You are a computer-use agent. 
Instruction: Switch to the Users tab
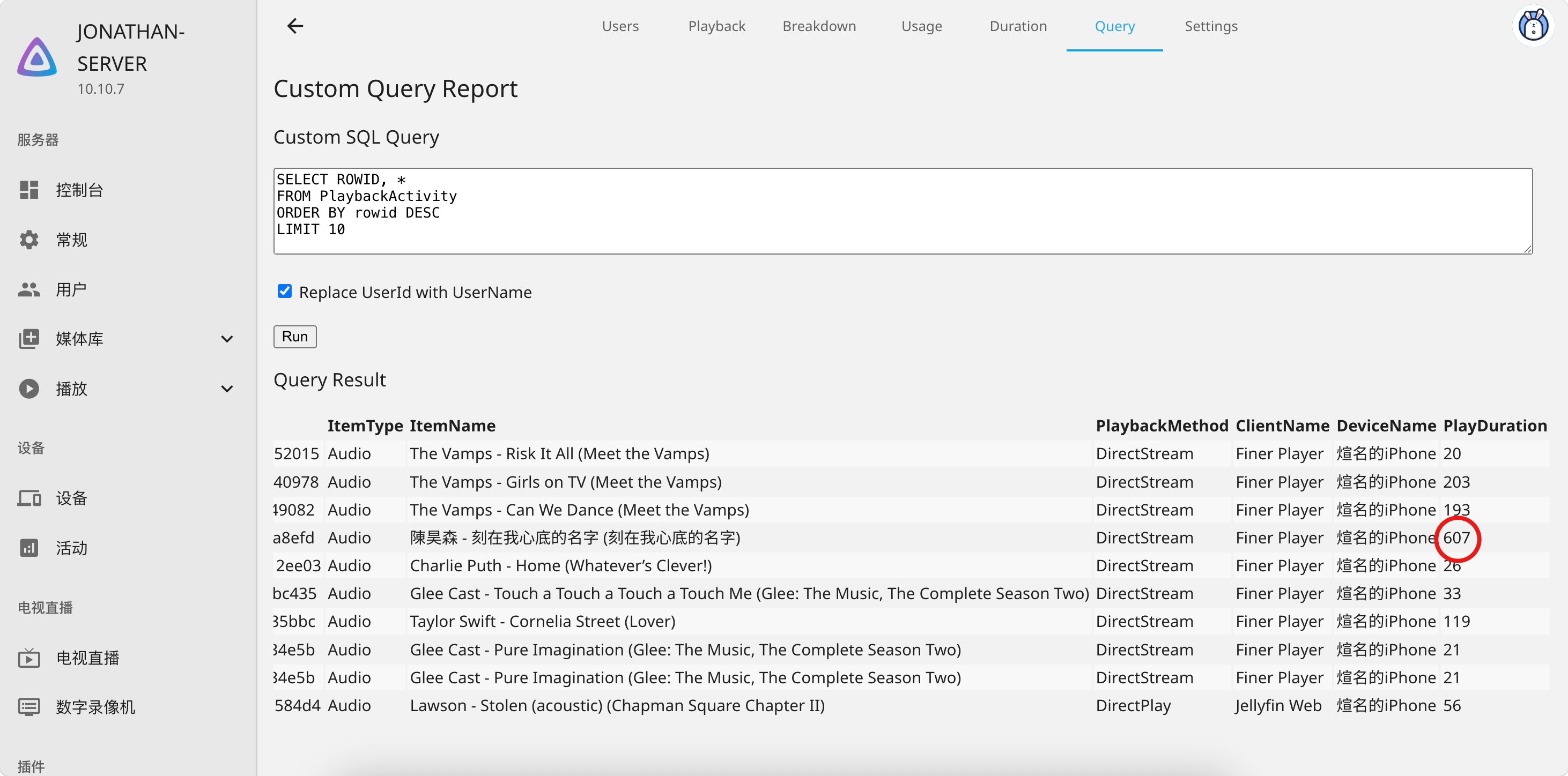620,26
